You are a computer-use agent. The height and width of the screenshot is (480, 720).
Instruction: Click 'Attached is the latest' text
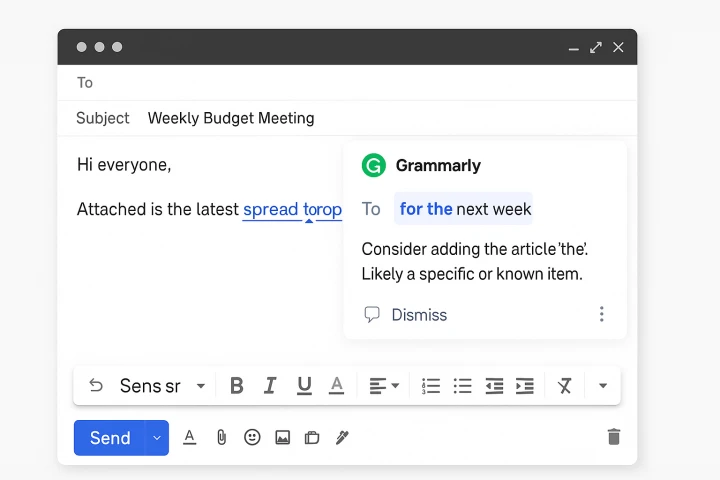pyautogui.click(x=158, y=209)
